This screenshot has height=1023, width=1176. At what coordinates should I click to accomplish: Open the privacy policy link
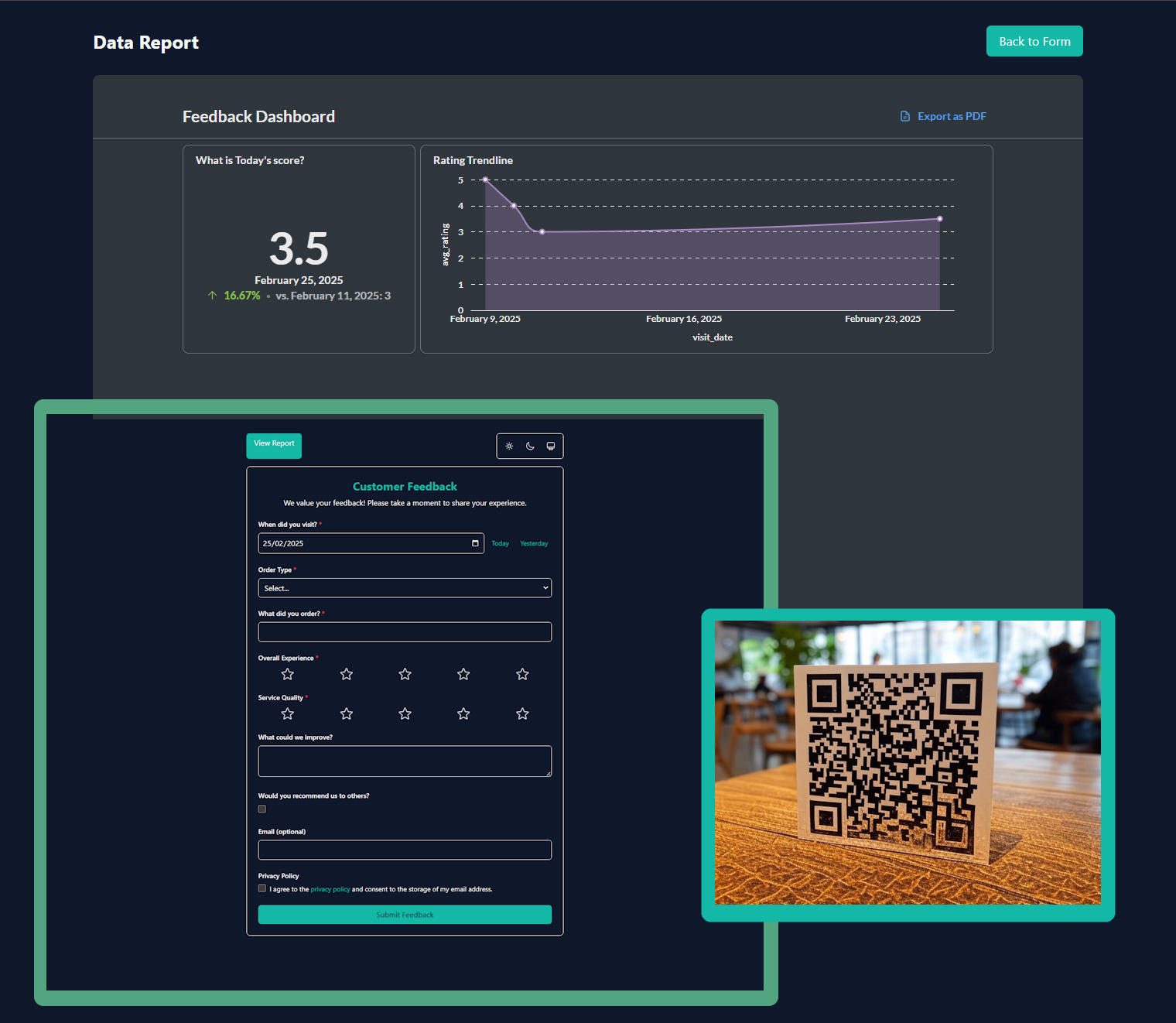tap(330, 890)
